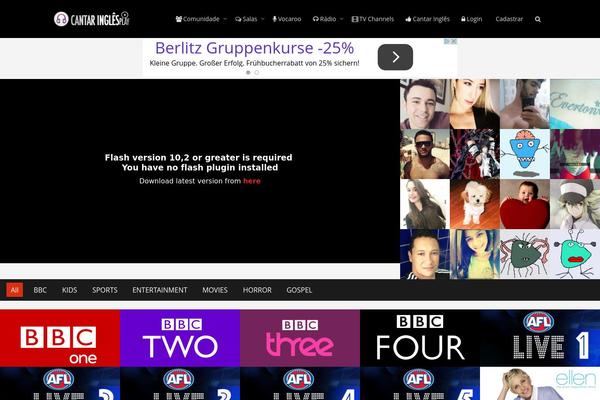Screen dimensions: 600x400
Task: Filter channels by GOSPEL
Action: click(299, 290)
